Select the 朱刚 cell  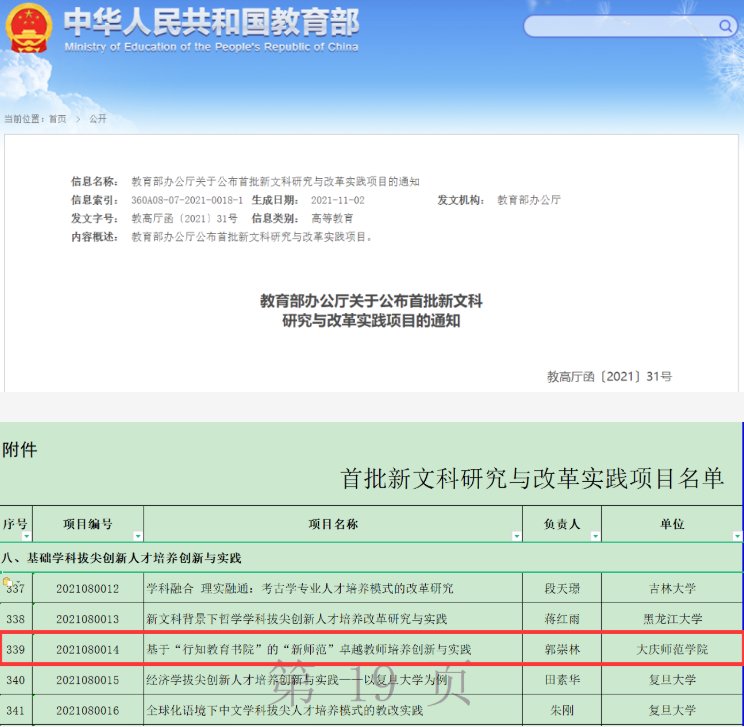[x=562, y=710]
